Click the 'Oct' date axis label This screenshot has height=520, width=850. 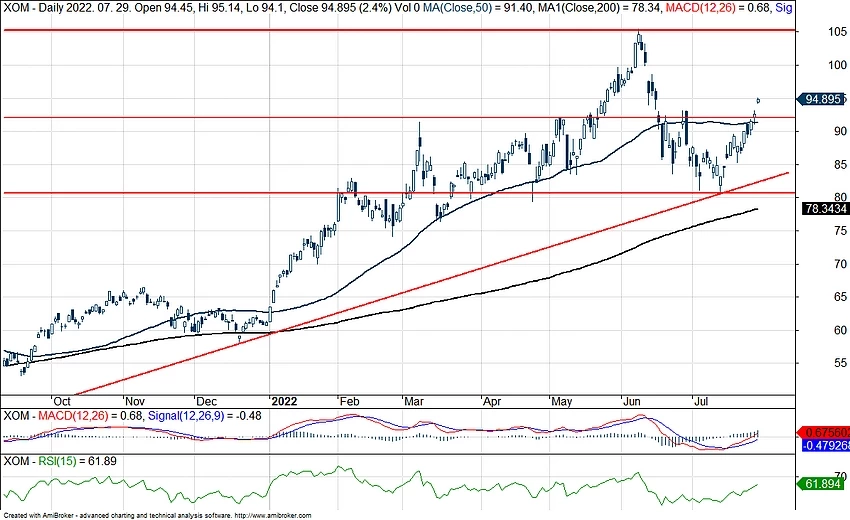click(62, 402)
